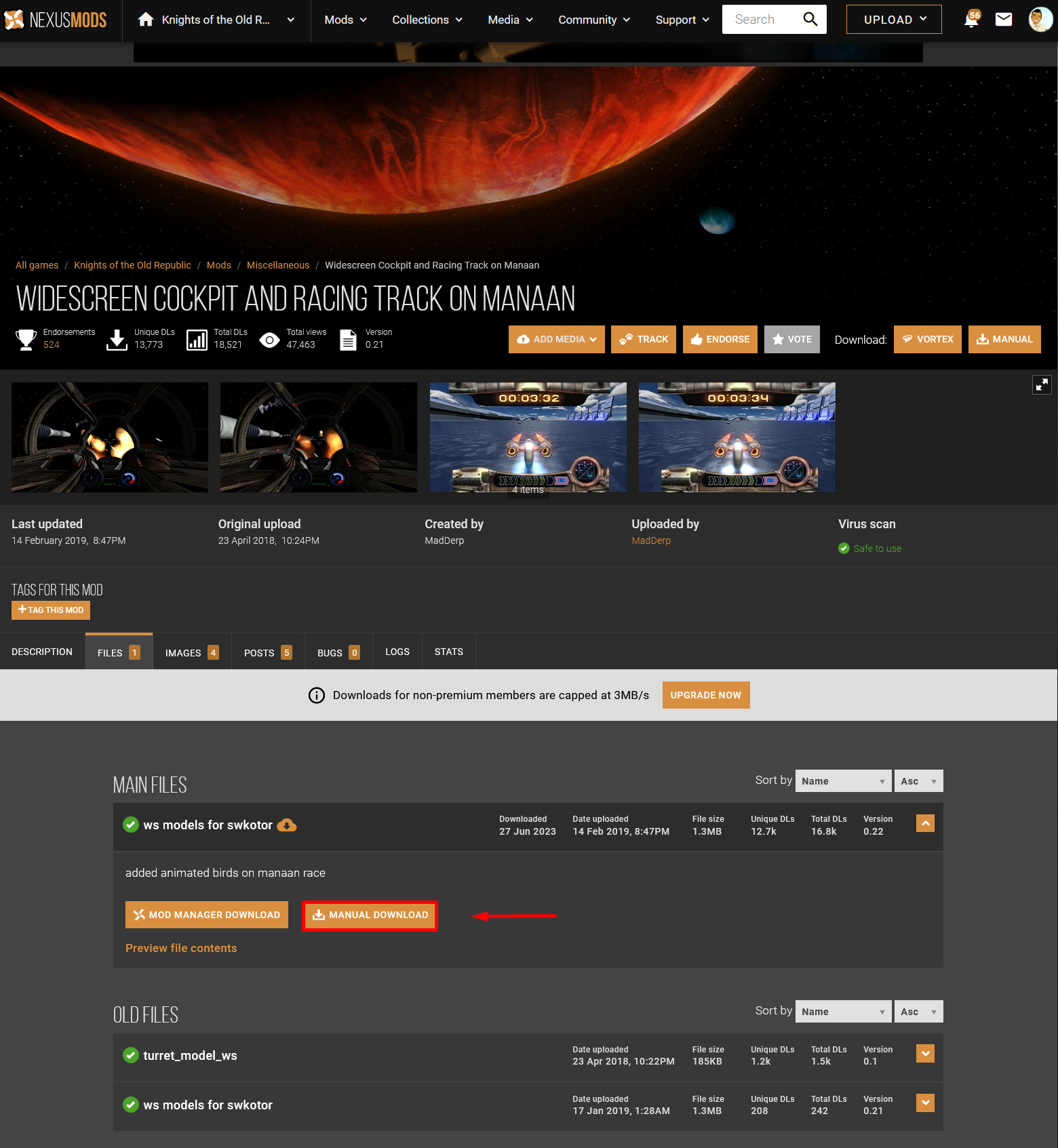Screen dimensions: 1058x1148
Task: Click the unique downloads arrow icon
Action: (x=117, y=339)
